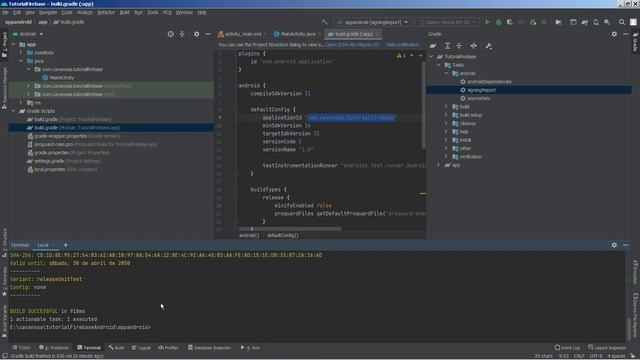Click defaultConfig{} breadcrumb below editor
The height and width of the screenshot is (360, 640).
[283, 236]
